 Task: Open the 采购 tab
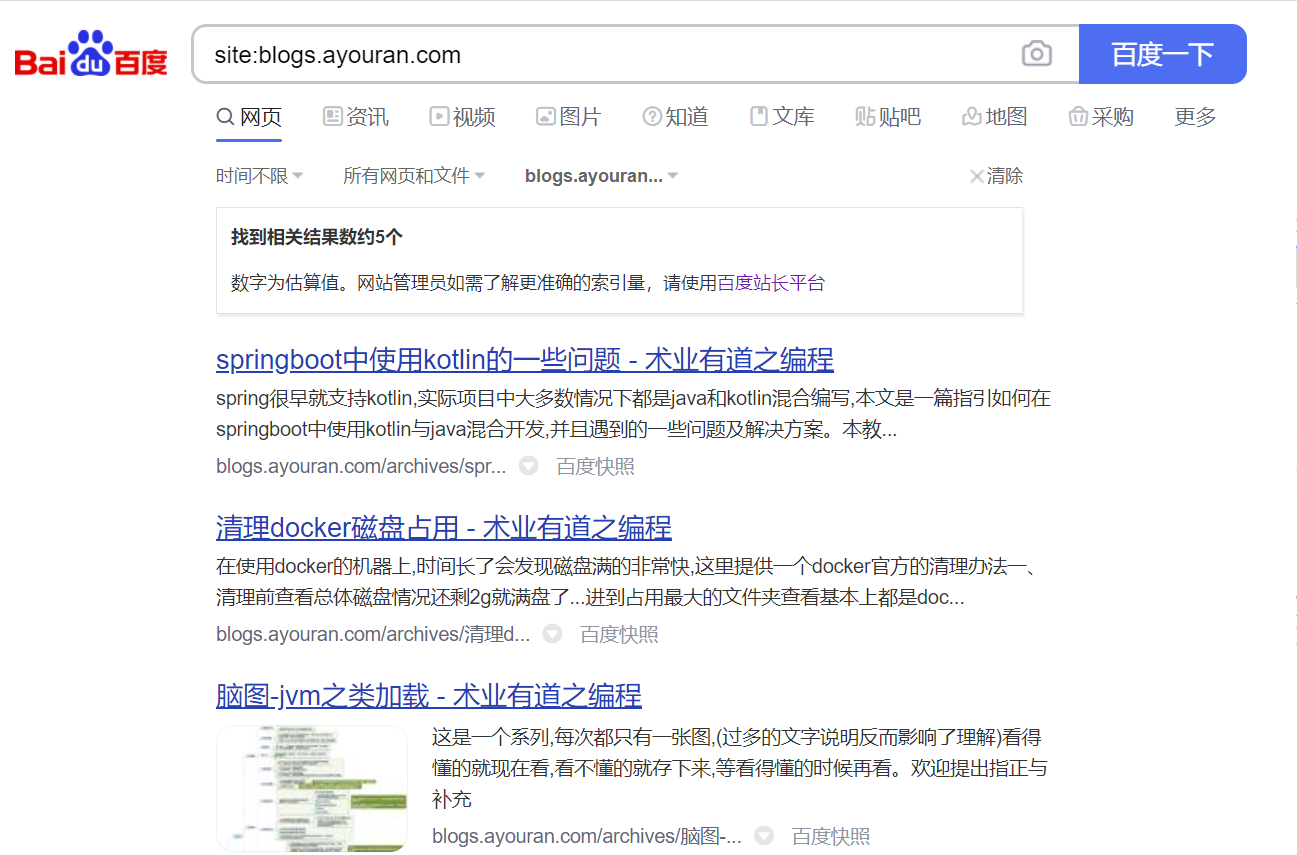tap(1101, 117)
